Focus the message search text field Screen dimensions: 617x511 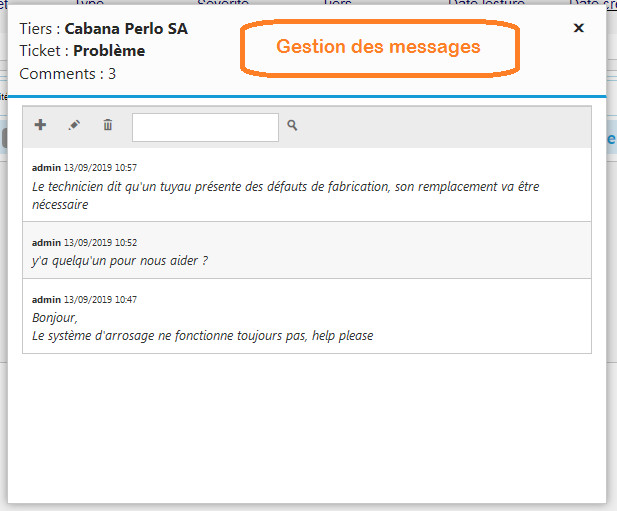(x=205, y=127)
